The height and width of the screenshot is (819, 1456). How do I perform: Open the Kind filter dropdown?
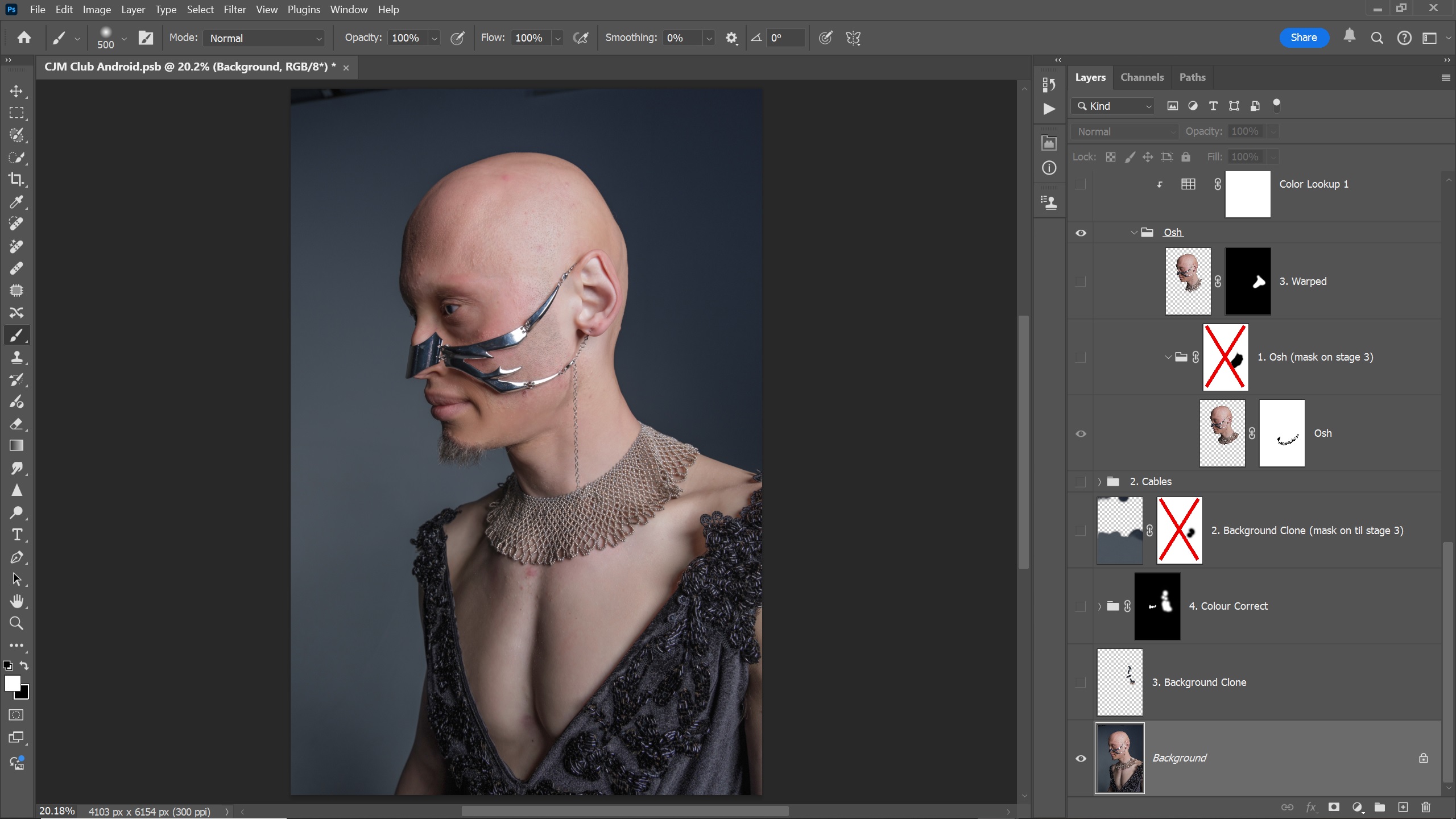(1113, 106)
